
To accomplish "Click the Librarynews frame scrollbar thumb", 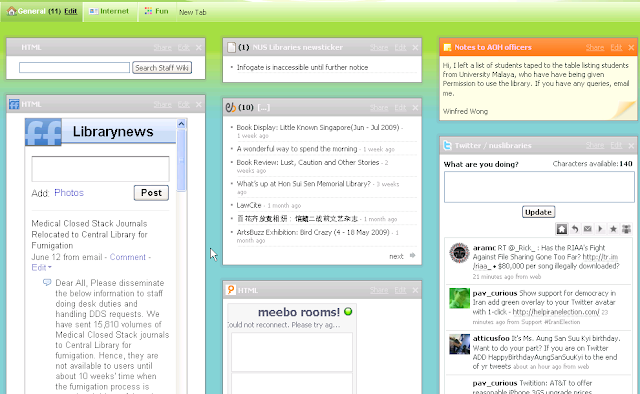I will tap(181, 160).
